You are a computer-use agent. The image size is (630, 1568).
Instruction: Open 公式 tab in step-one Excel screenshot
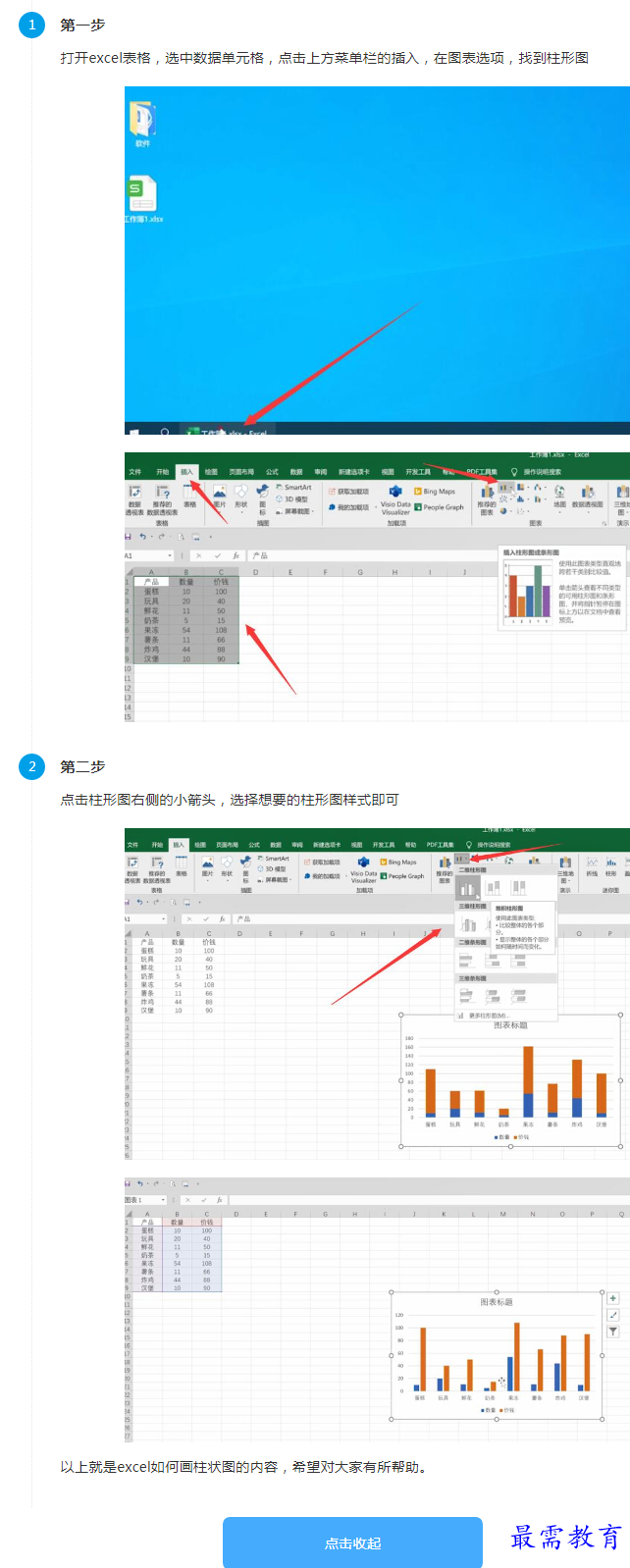272,472
